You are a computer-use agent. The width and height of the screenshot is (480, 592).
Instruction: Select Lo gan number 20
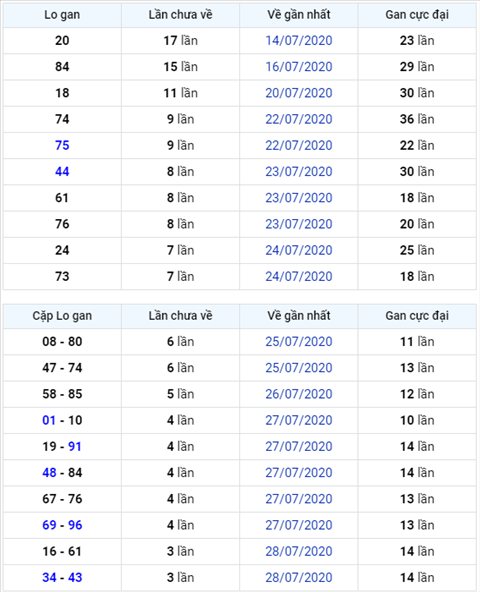pyautogui.click(x=62, y=40)
